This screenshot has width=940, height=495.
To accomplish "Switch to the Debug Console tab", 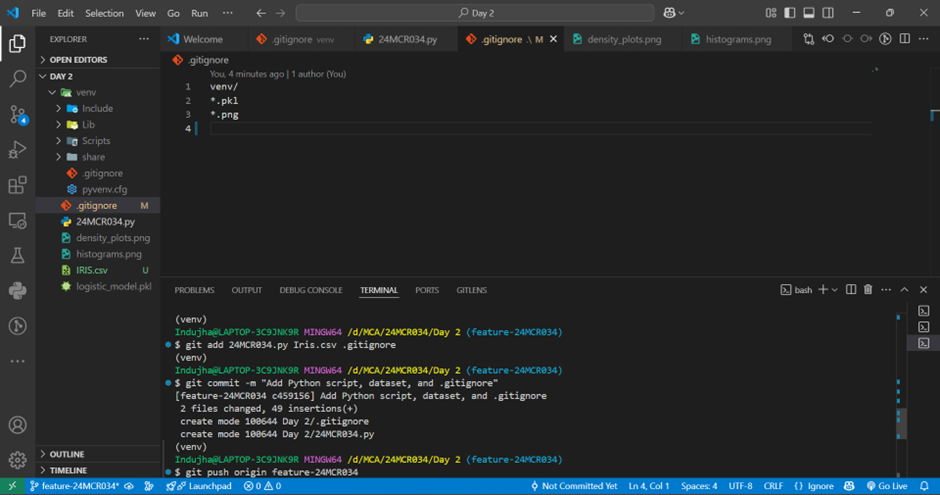I will [311, 290].
